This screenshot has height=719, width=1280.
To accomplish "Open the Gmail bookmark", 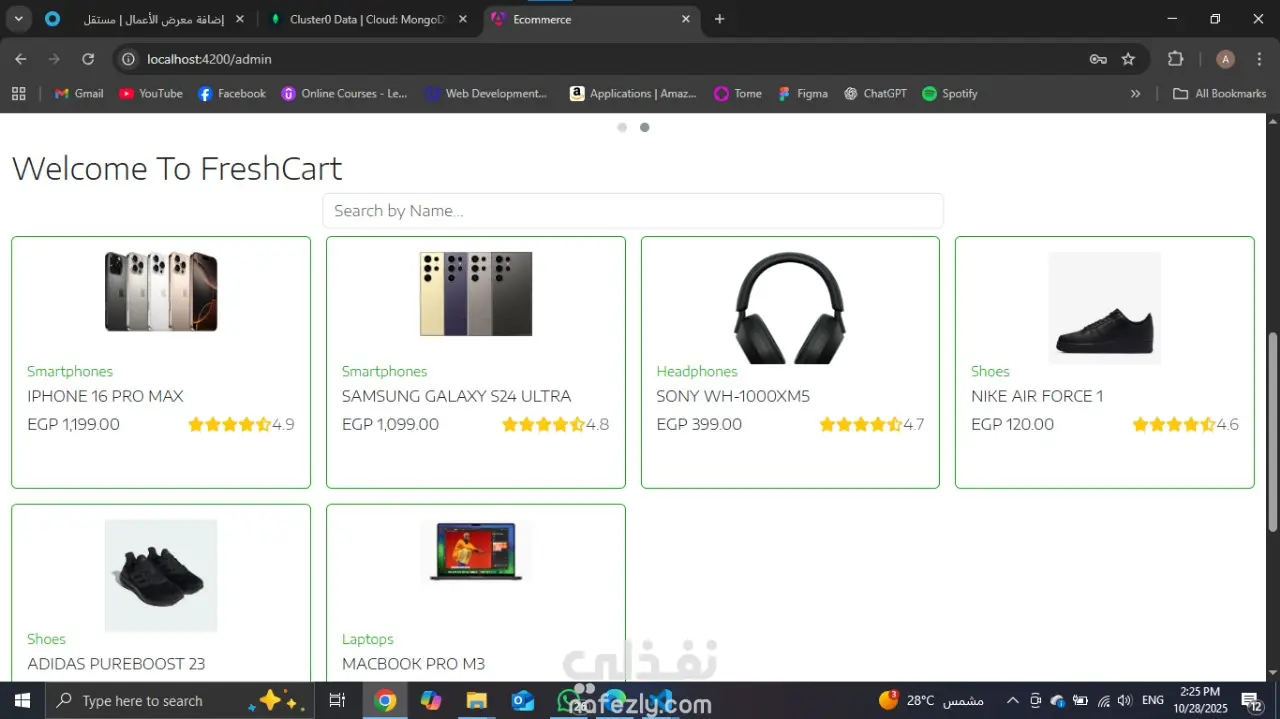I will coord(79,93).
